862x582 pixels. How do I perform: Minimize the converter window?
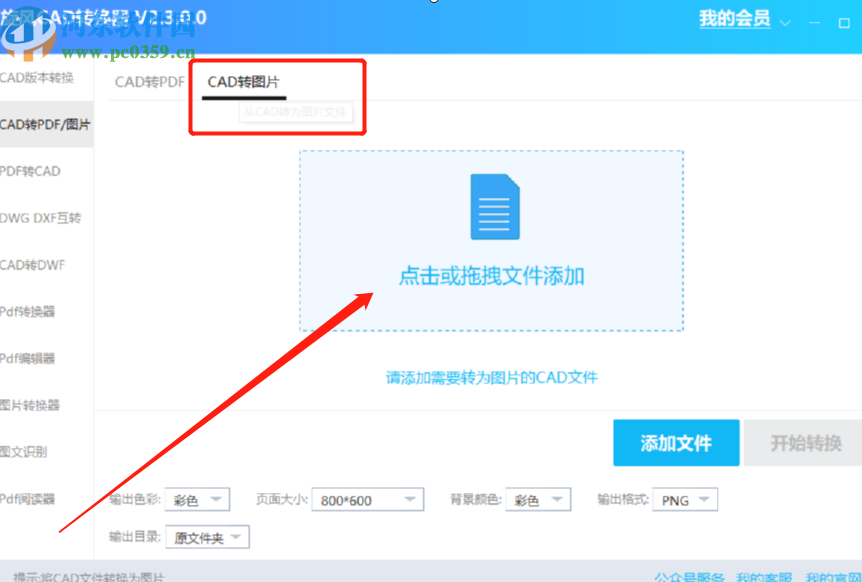coord(815,23)
